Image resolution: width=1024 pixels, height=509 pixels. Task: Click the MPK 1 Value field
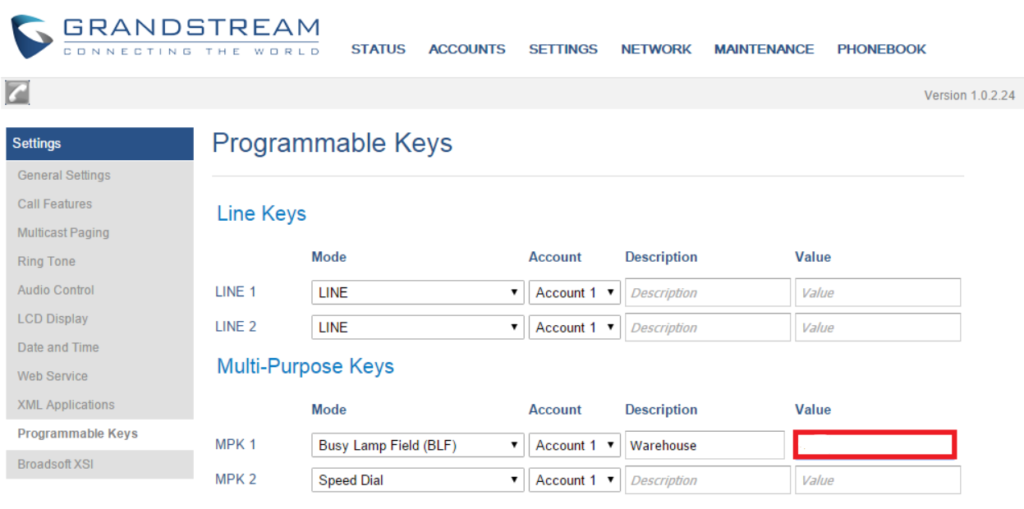pos(875,445)
